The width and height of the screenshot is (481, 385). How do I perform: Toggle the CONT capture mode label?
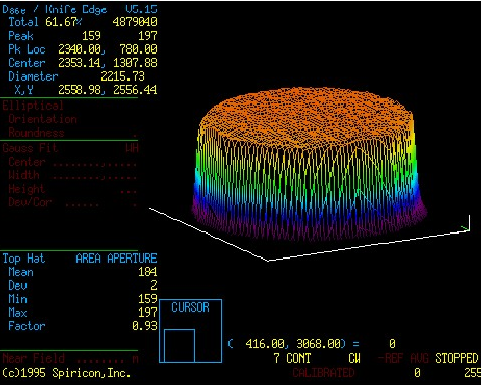pyautogui.click(x=298, y=358)
